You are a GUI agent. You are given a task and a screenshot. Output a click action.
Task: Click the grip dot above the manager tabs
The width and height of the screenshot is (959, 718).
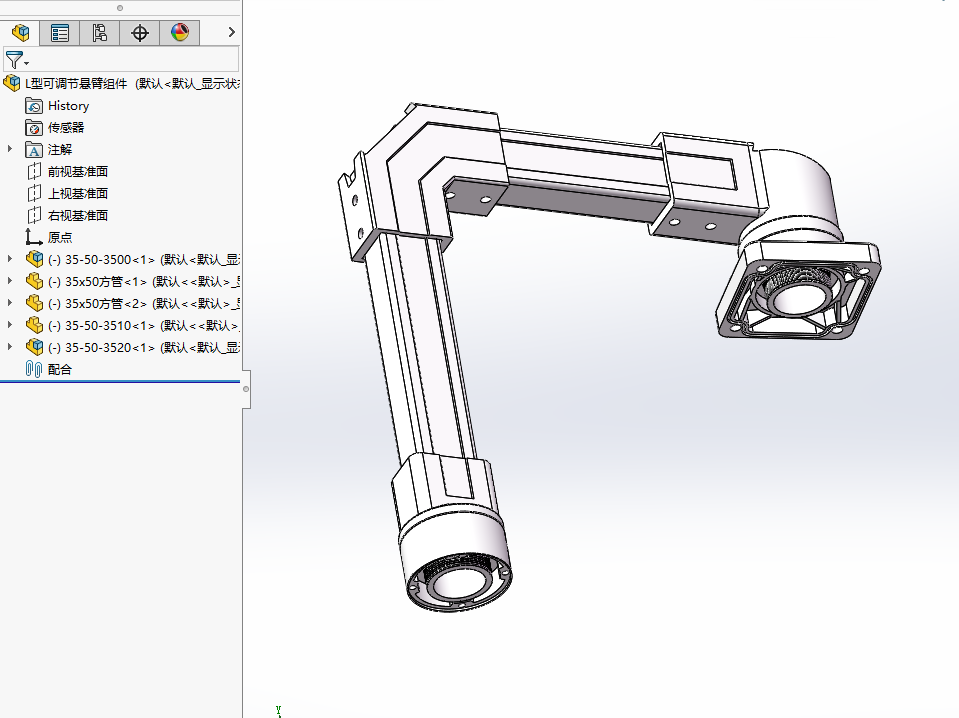click(x=120, y=8)
